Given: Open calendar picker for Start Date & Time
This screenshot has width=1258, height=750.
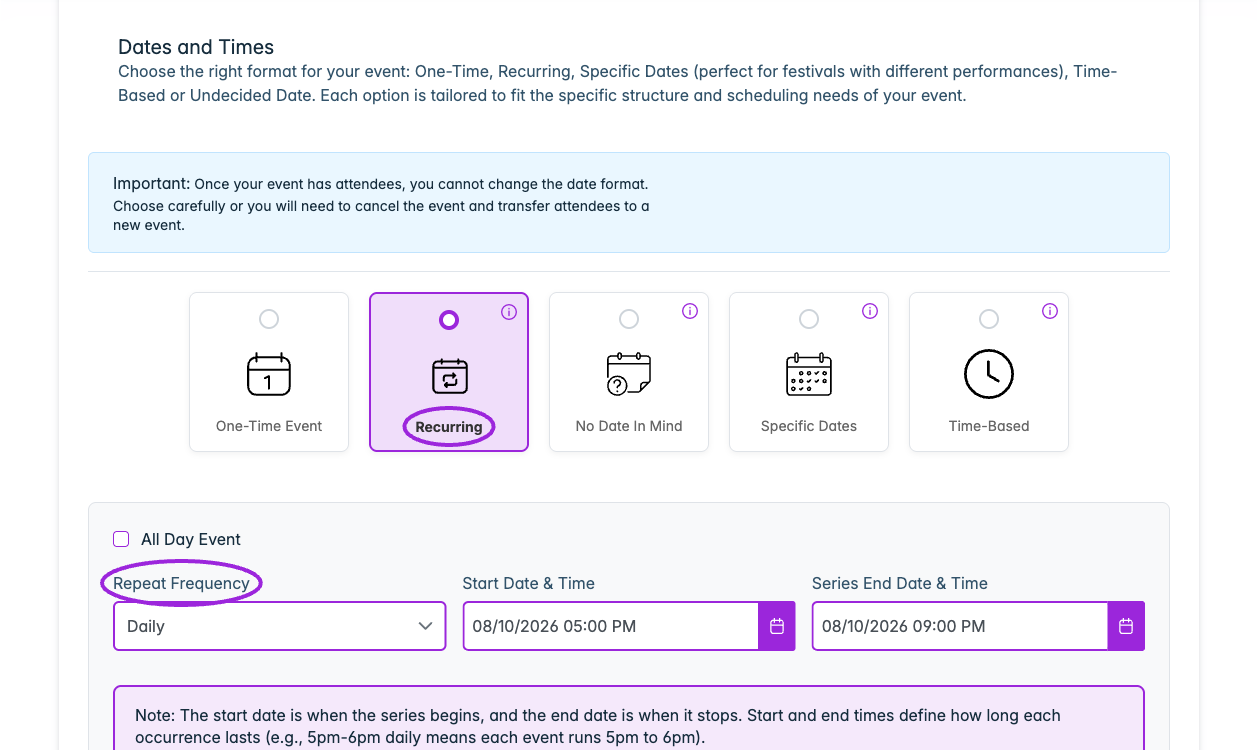Looking at the screenshot, I should (777, 626).
